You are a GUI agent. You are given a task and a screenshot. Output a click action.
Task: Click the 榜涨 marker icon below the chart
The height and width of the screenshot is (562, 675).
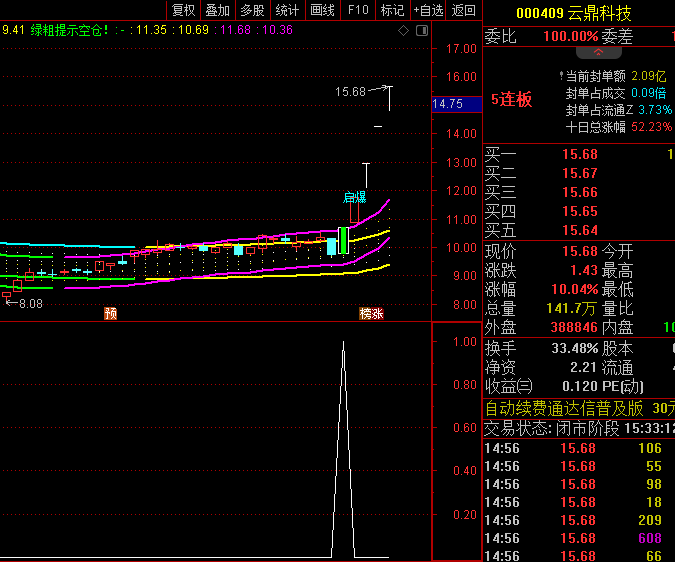371,313
